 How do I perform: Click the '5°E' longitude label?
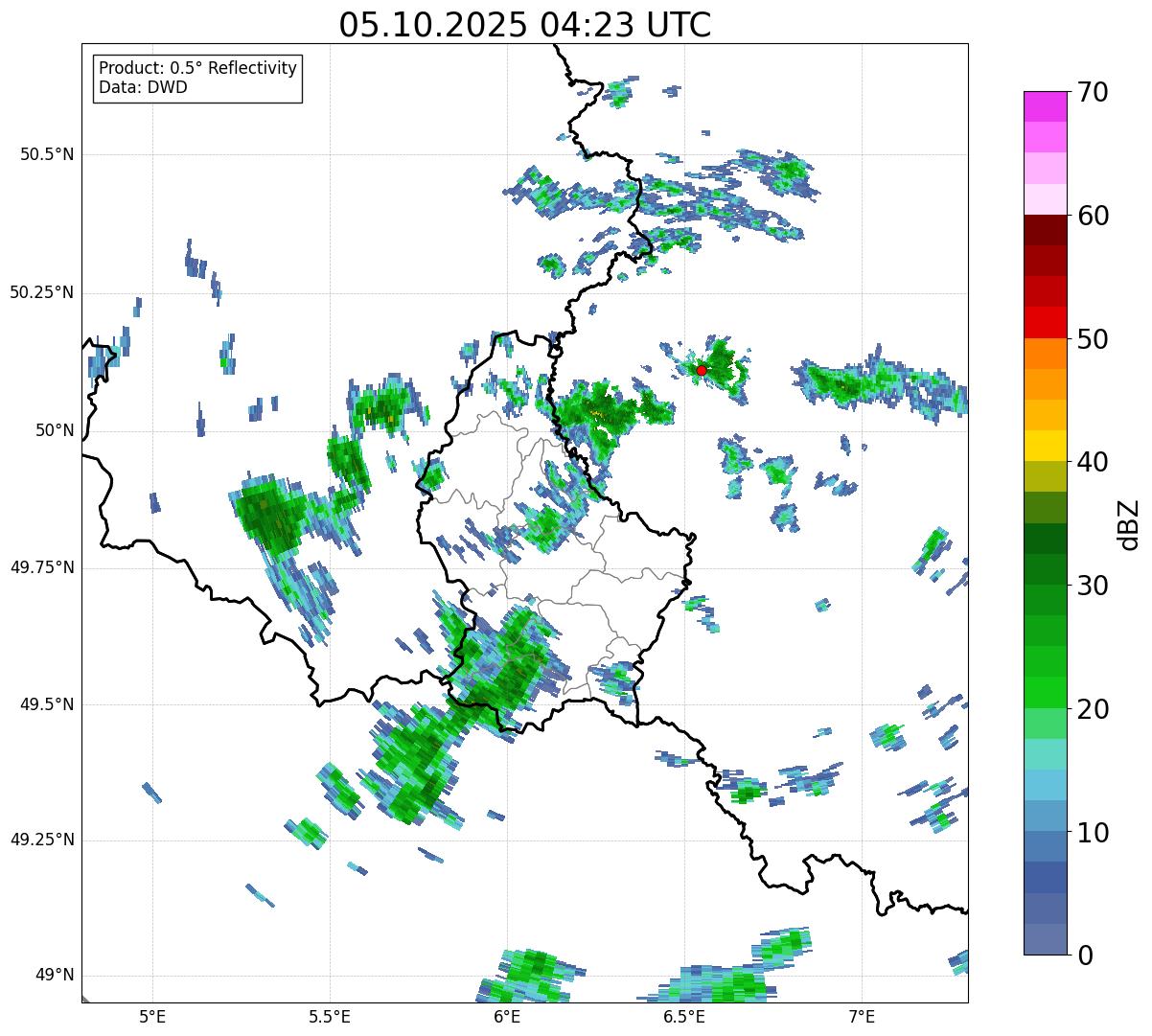click(152, 1017)
